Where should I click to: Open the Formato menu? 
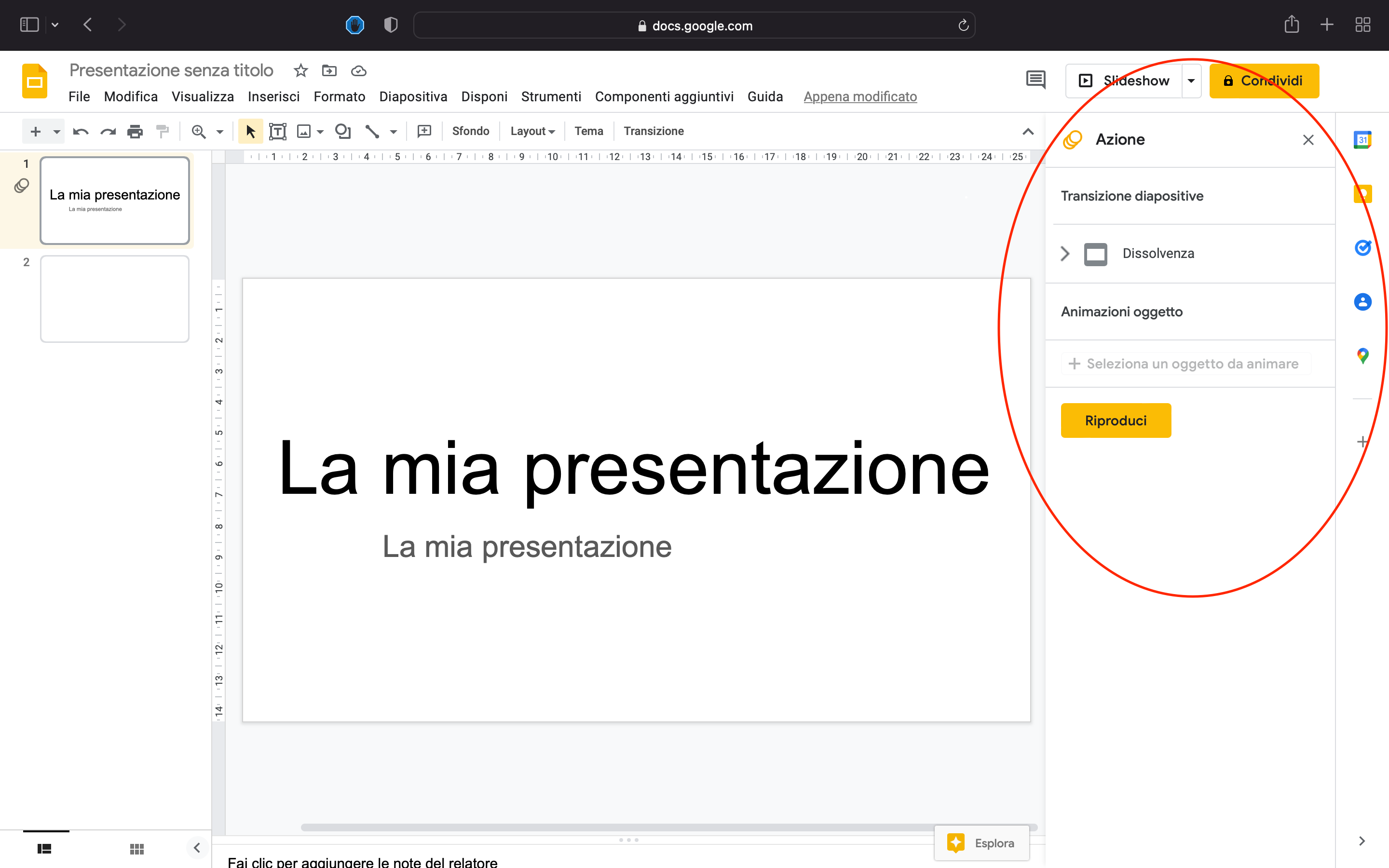(339, 96)
